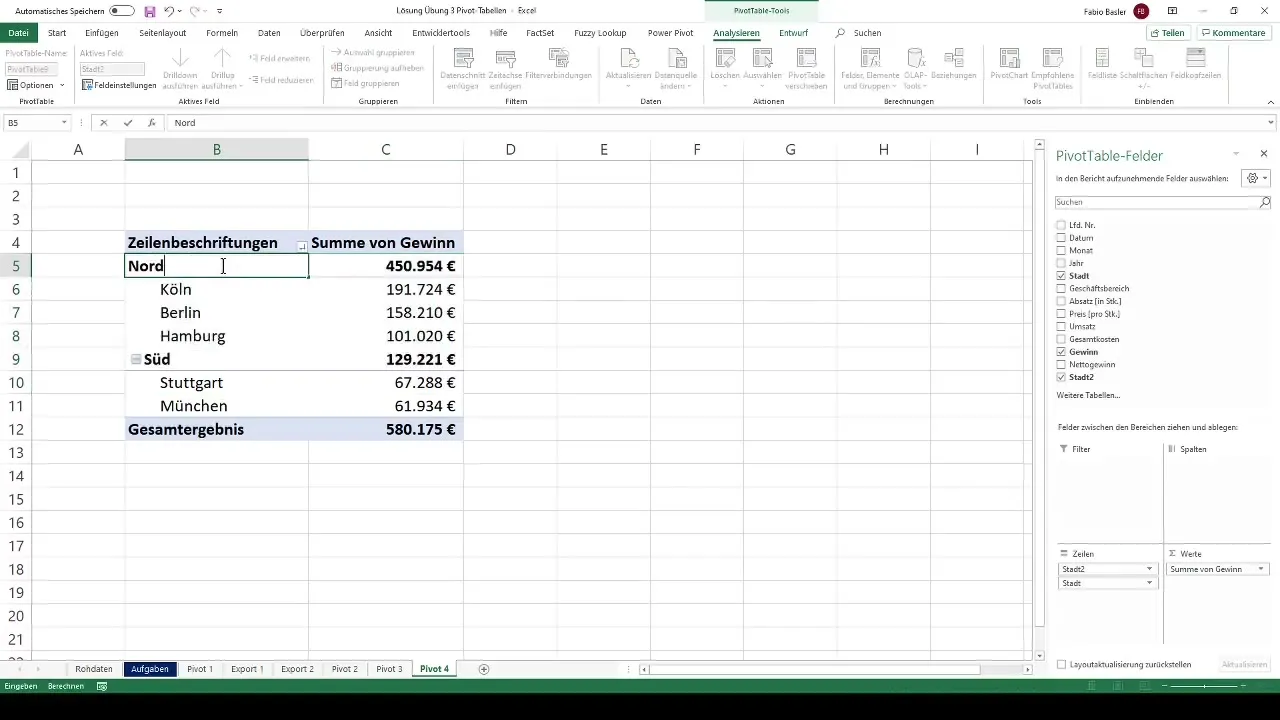Image resolution: width=1280 pixels, height=720 pixels.
Task: Click the Redo arrow icon
Action: (x=195, y=11)
